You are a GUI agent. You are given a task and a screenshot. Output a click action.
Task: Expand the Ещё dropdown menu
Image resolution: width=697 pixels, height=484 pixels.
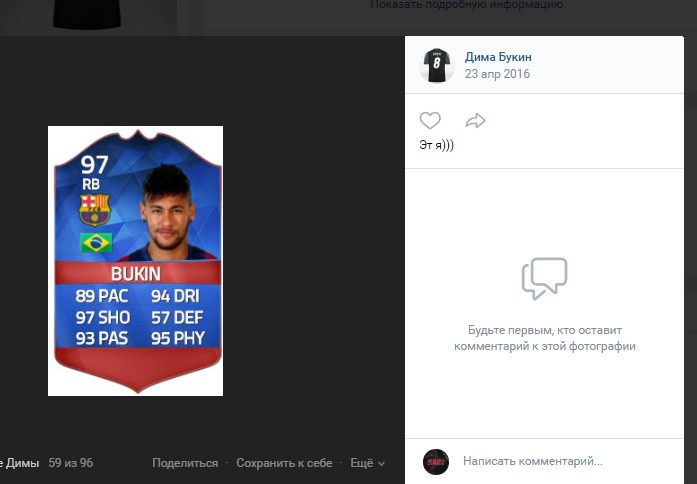coord(367,463)
